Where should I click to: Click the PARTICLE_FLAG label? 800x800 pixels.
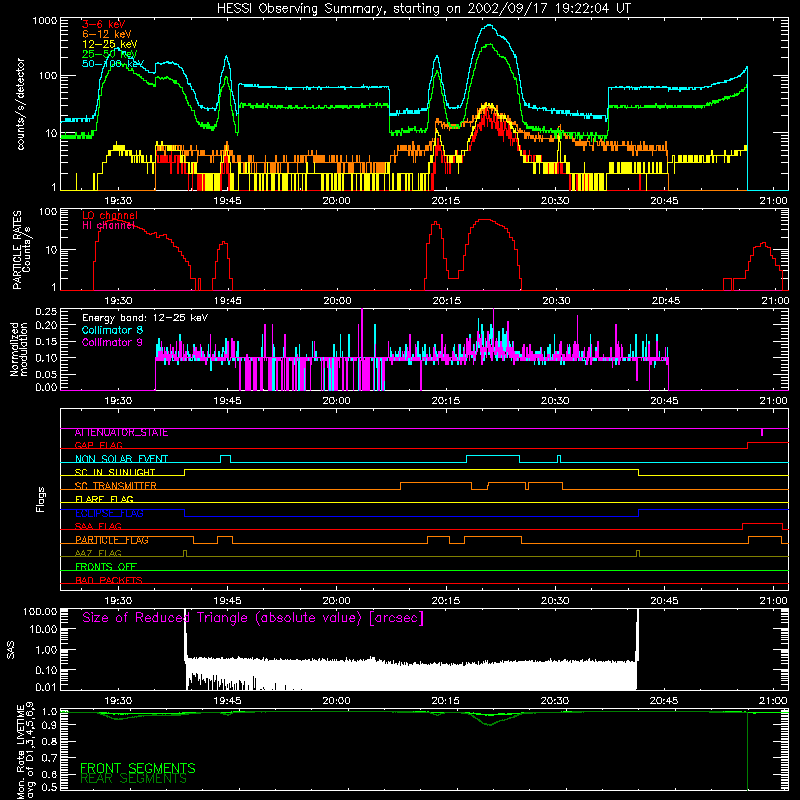point(112,540)
